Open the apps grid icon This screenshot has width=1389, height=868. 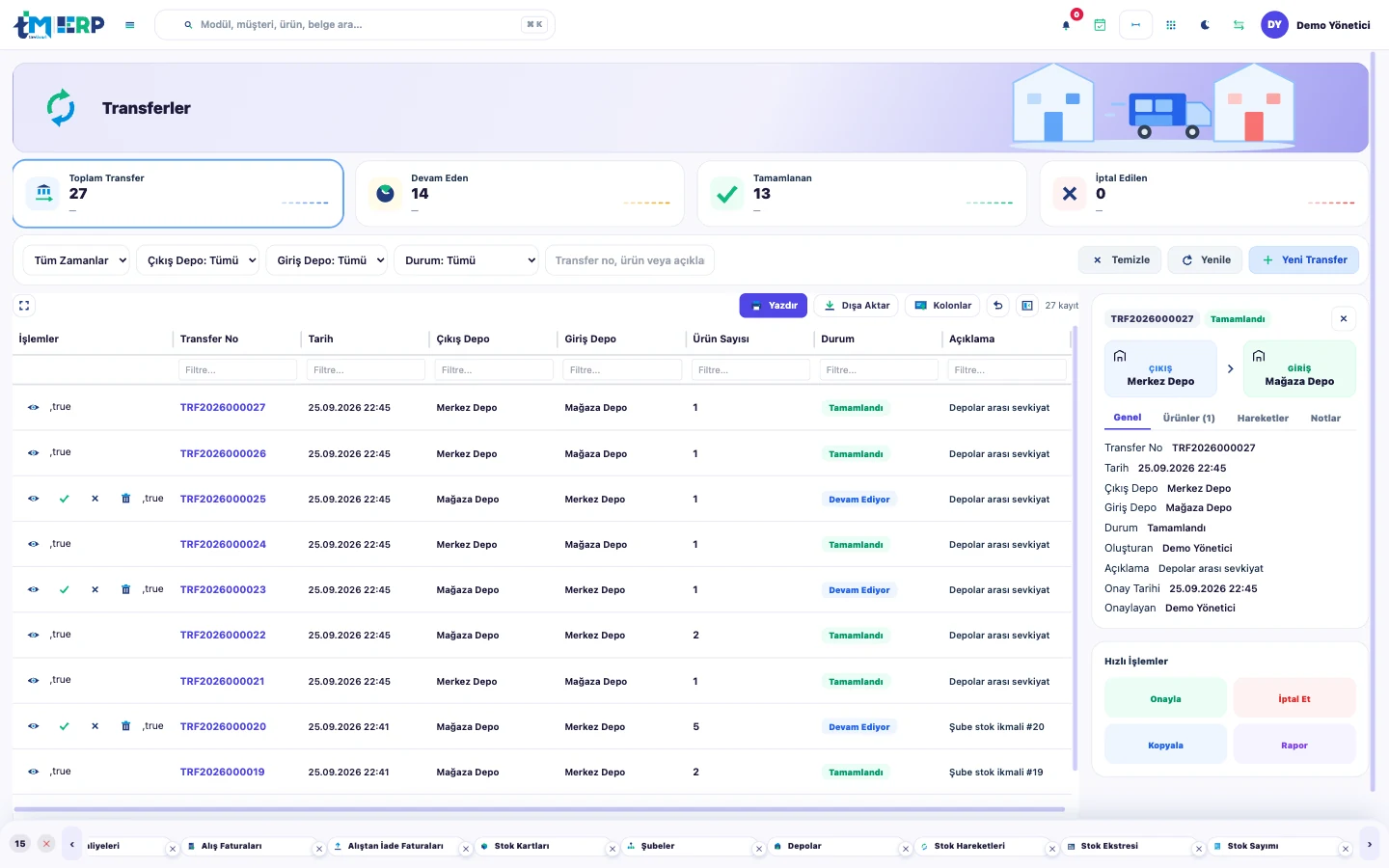1171,25
